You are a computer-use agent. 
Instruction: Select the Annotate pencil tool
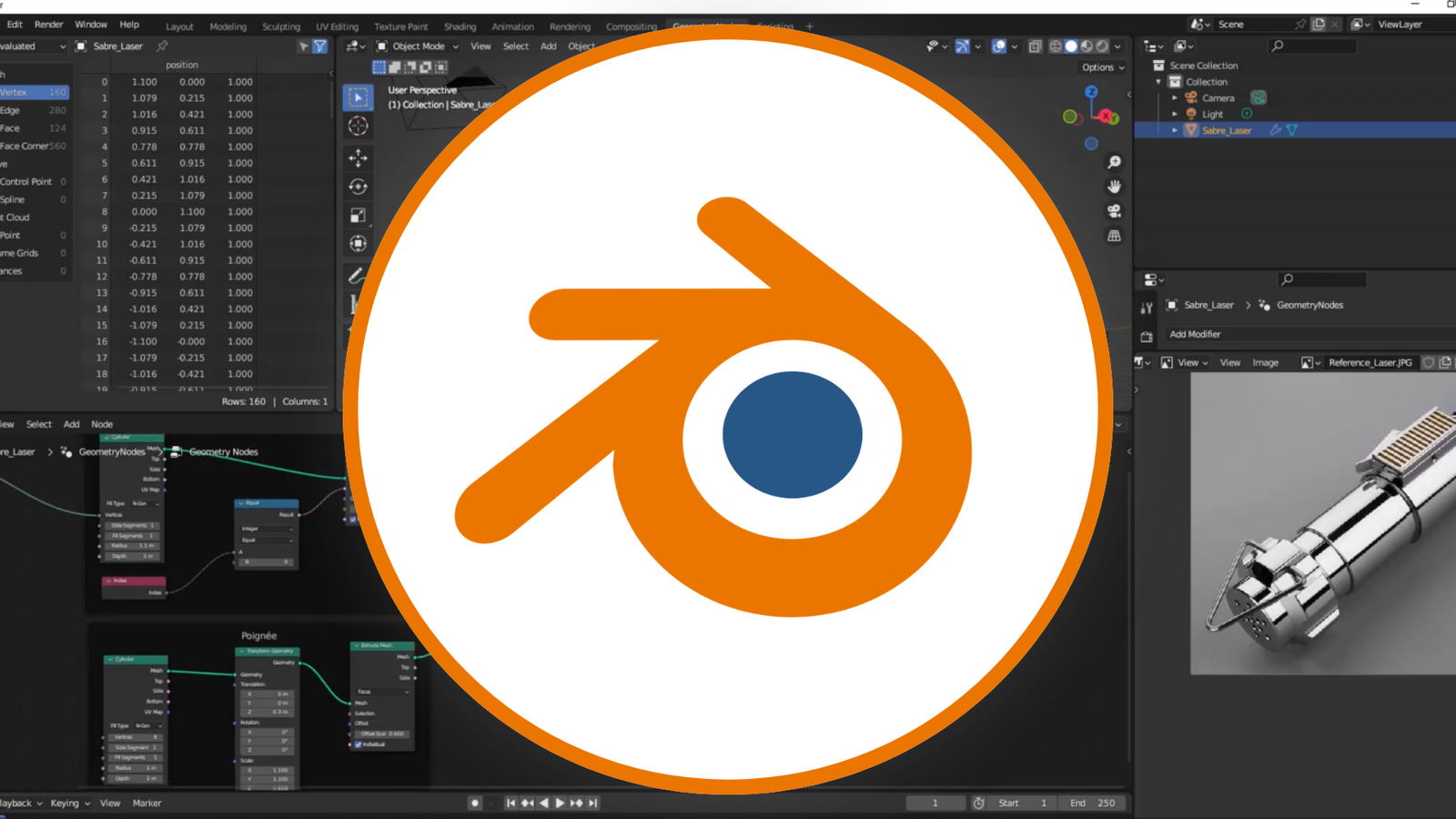coord(356,275)
